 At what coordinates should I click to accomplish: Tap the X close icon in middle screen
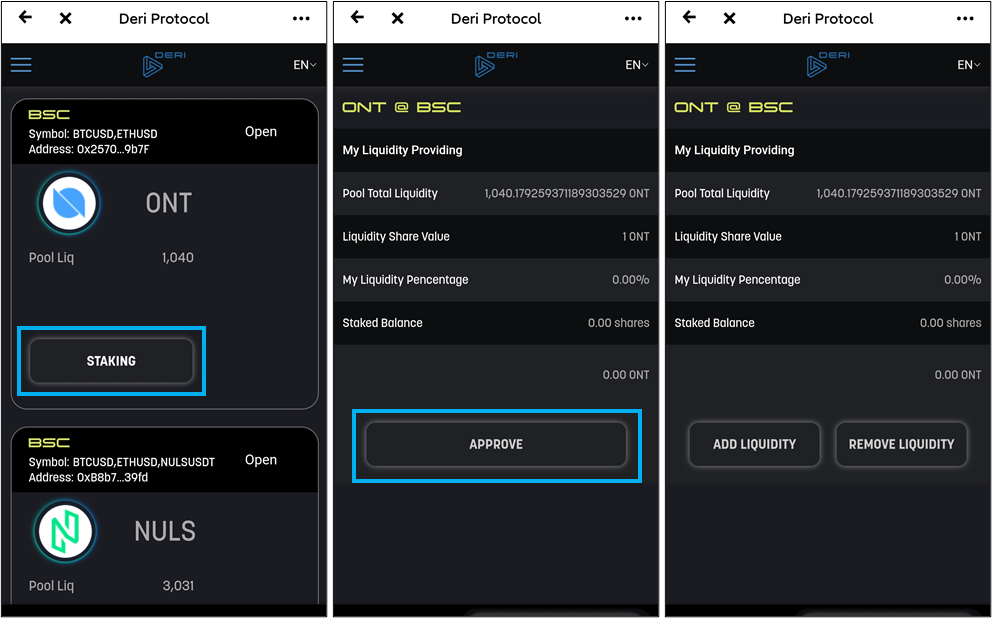[397, 18]
